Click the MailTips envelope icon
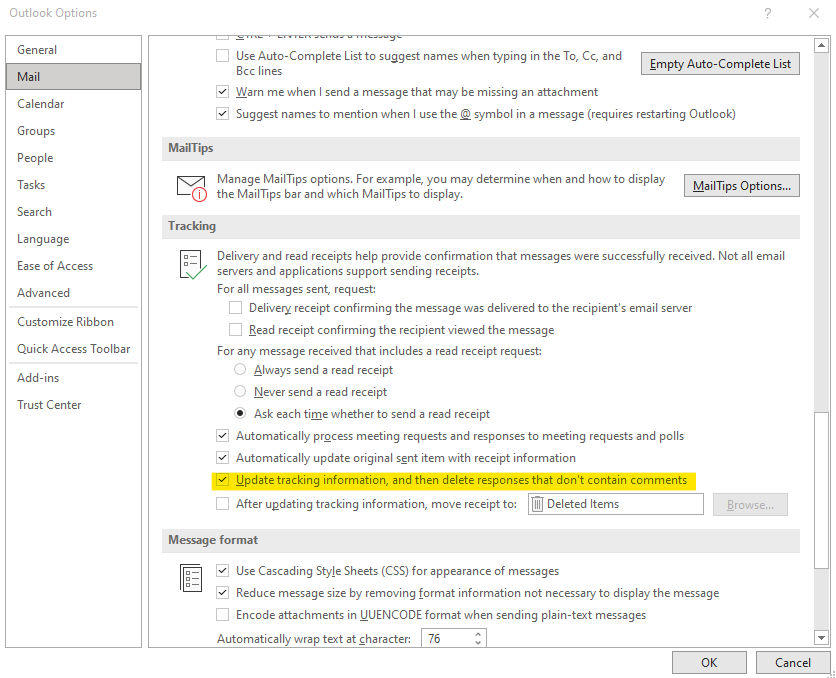The height and width of the screenshot is (678, 836). (x=191, y=188)
